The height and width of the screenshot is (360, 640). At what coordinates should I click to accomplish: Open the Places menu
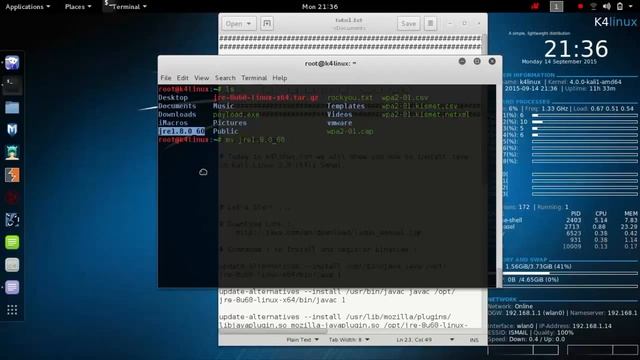(78, 7)
